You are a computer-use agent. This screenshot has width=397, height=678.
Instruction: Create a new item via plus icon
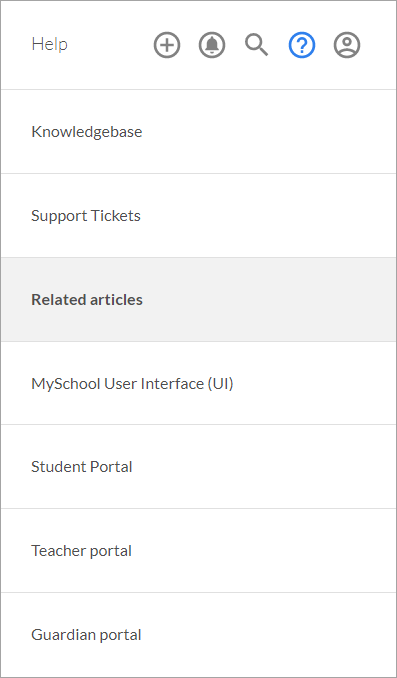(x=167, y=45)
